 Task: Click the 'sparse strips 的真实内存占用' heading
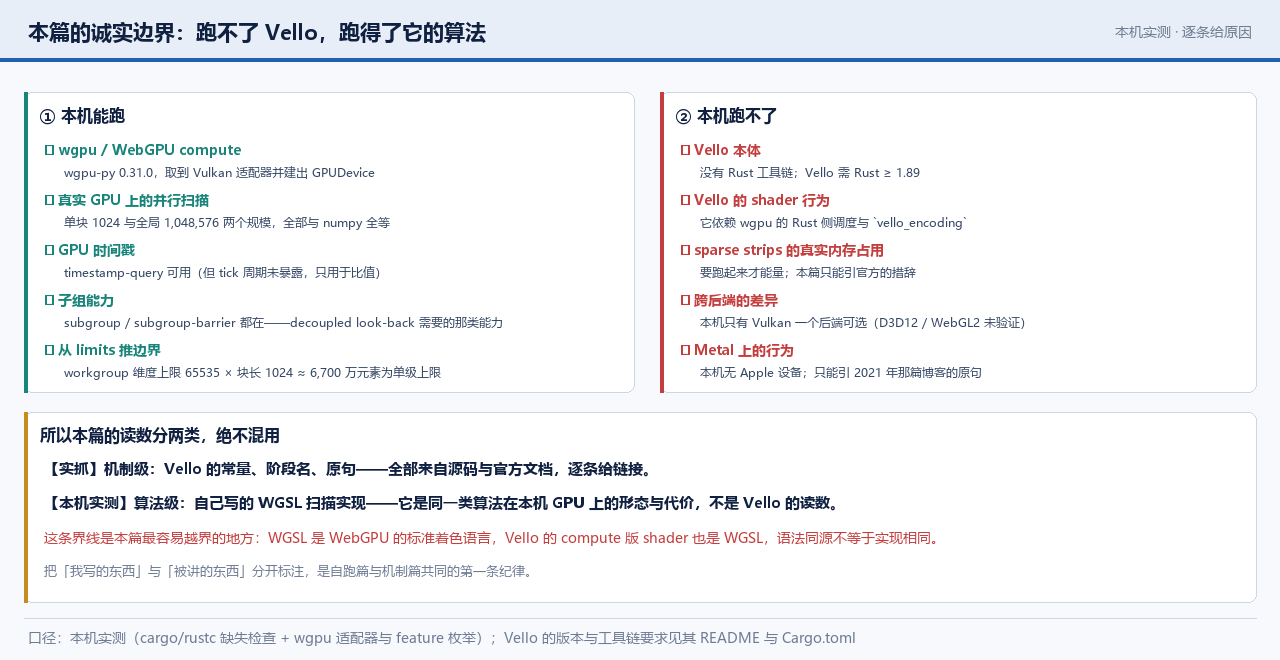[x=789, y=250]
